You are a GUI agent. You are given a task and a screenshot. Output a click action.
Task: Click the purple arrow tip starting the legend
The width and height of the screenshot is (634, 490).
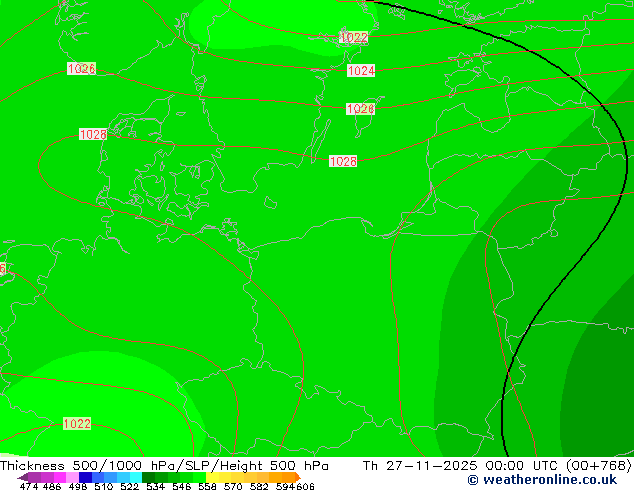coord(23,477)
